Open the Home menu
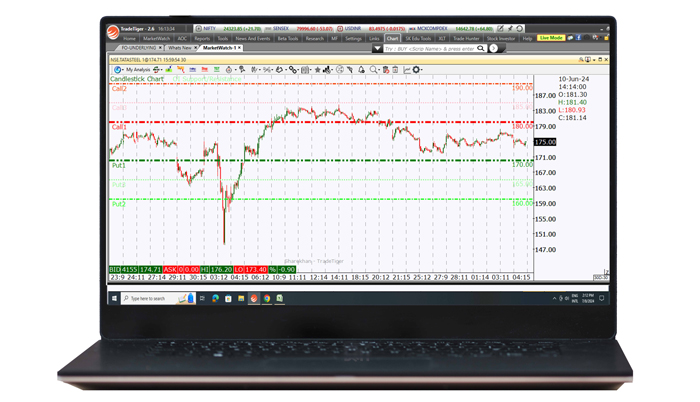700x402 pixels. pos(129,38)
